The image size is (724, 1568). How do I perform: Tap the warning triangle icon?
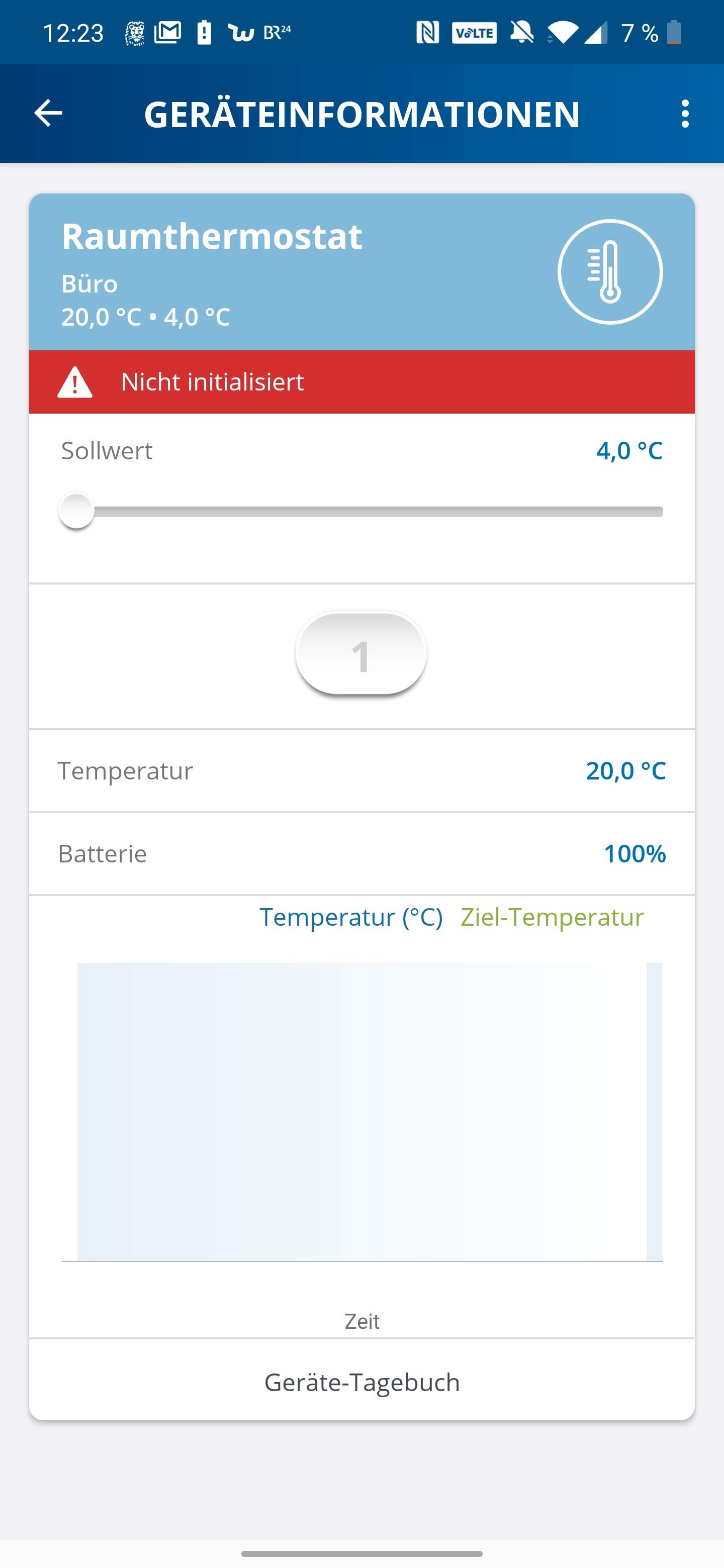point(75,382)
